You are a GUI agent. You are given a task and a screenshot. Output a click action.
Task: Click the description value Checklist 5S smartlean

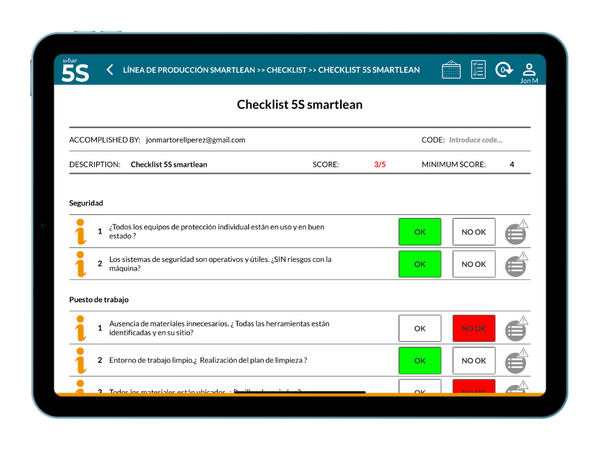[169, 165]
